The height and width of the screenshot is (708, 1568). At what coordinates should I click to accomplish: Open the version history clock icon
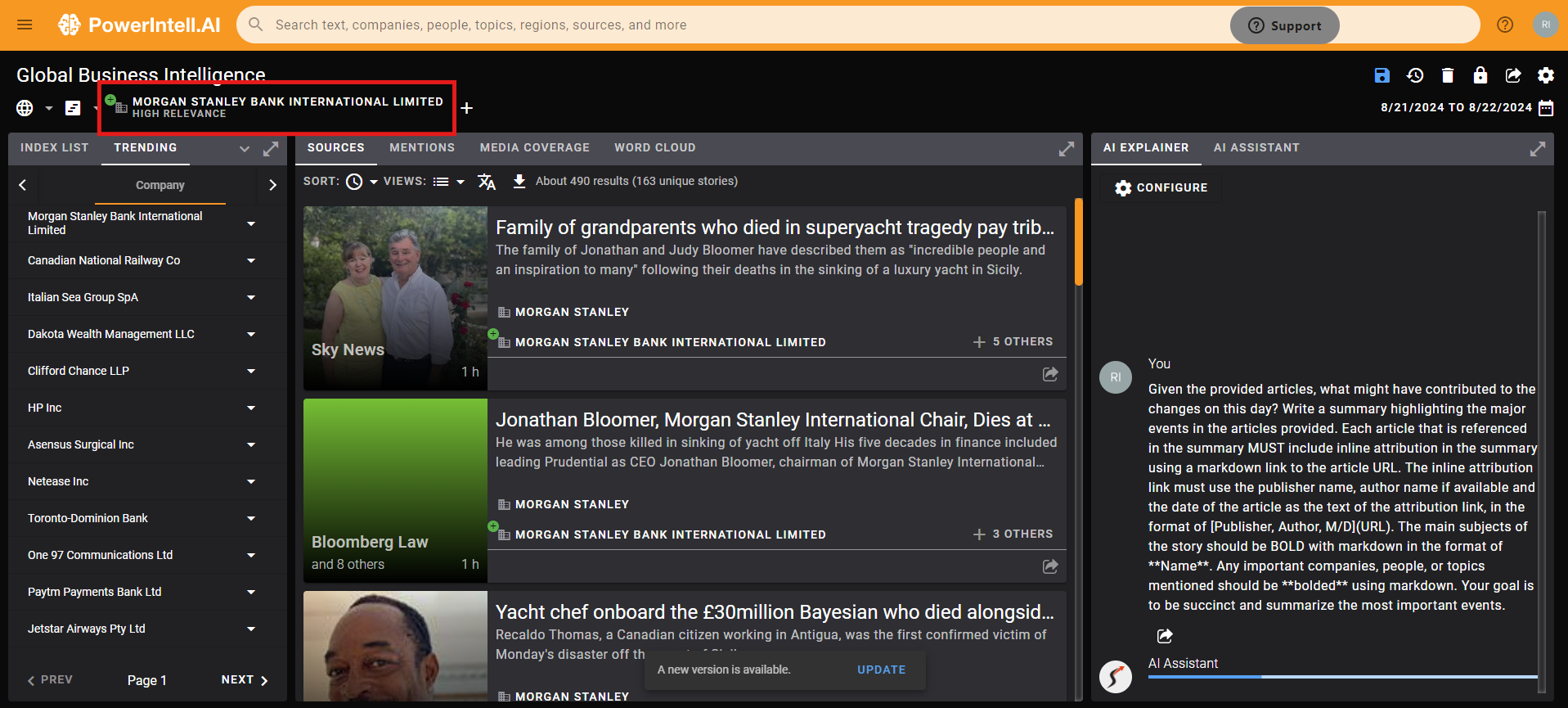click(1415, 75)
